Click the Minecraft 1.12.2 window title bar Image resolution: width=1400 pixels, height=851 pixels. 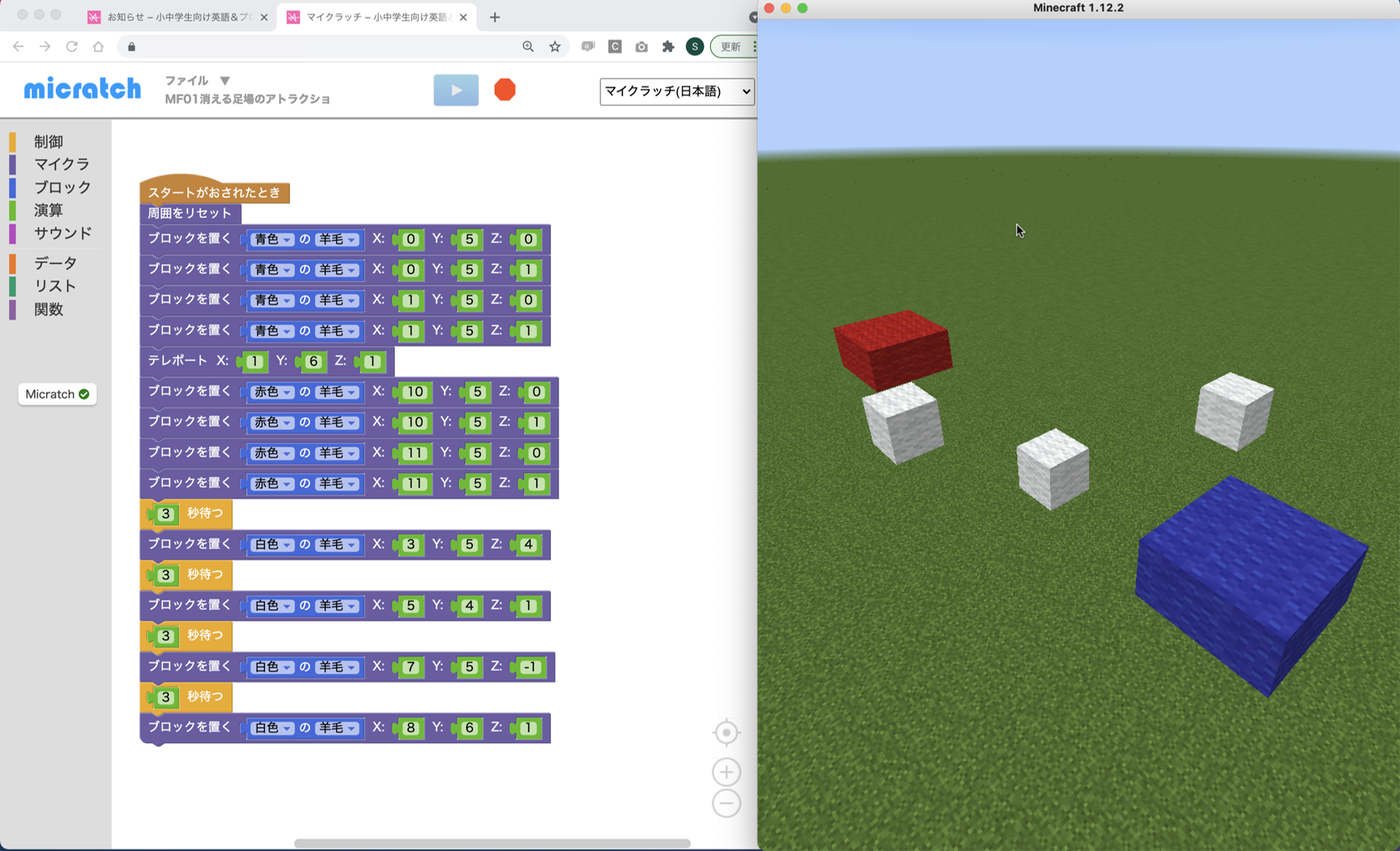[x=1079, y=8]
